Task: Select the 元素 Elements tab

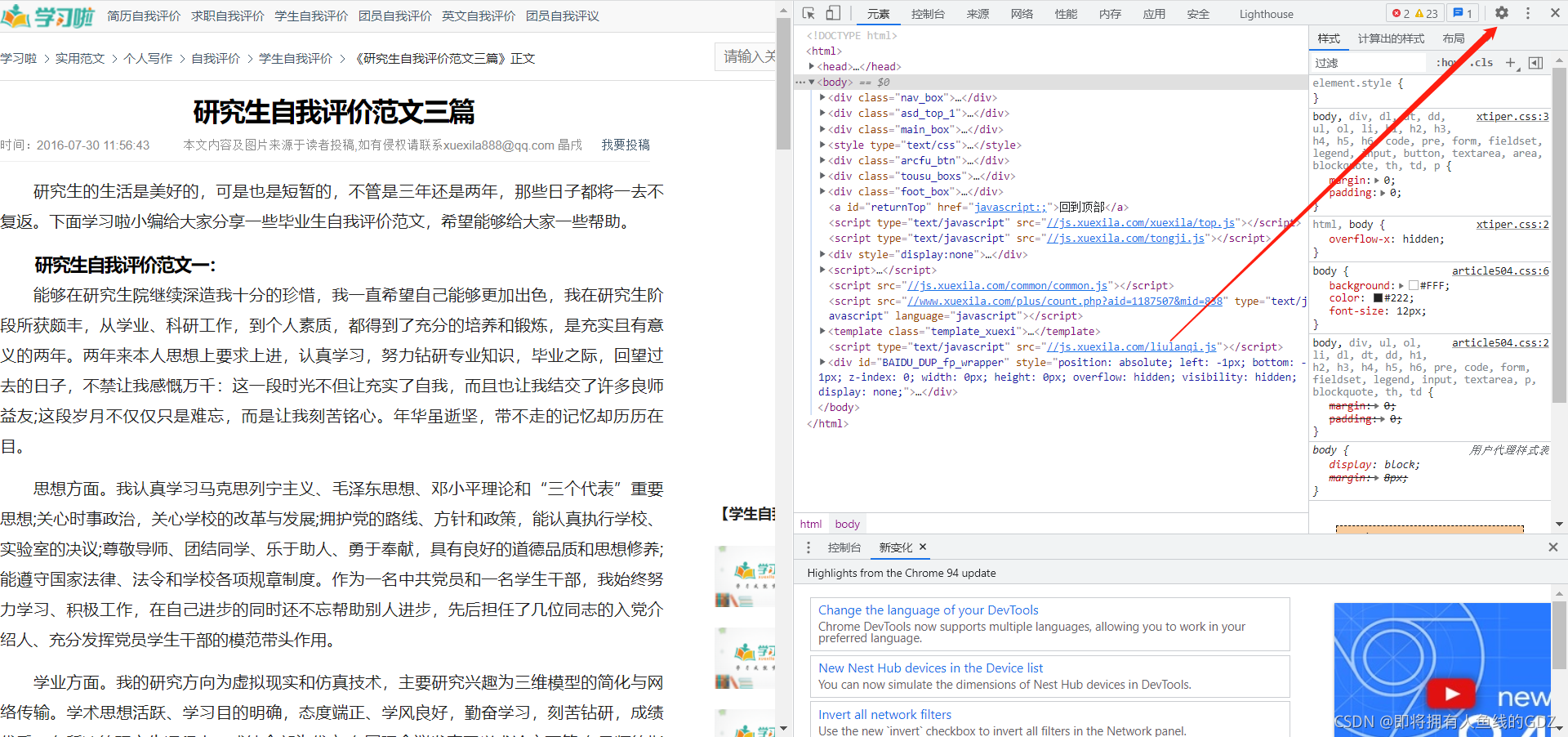Action: [879, 14]
